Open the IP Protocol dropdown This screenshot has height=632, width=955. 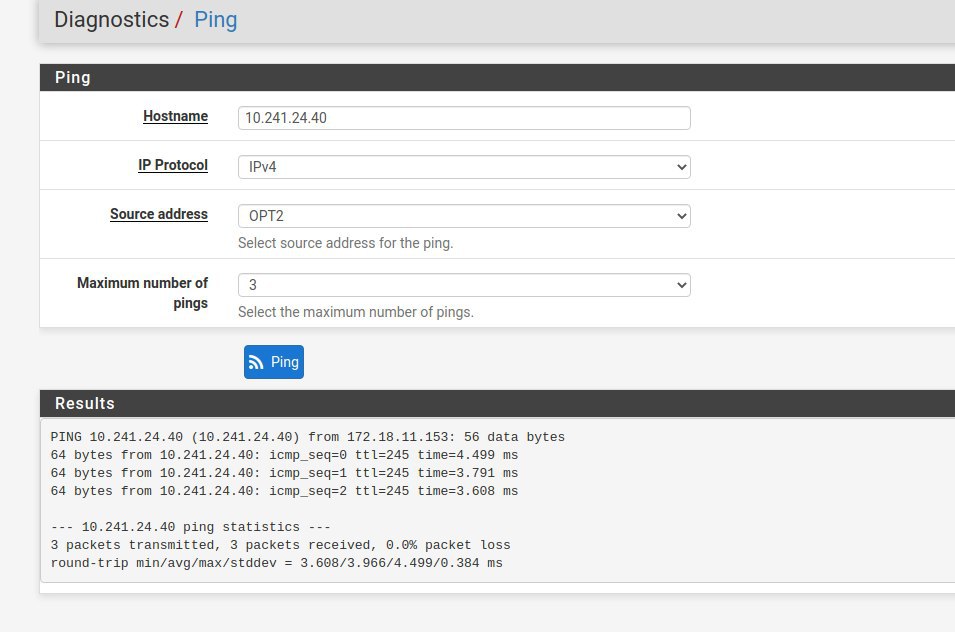464,167
